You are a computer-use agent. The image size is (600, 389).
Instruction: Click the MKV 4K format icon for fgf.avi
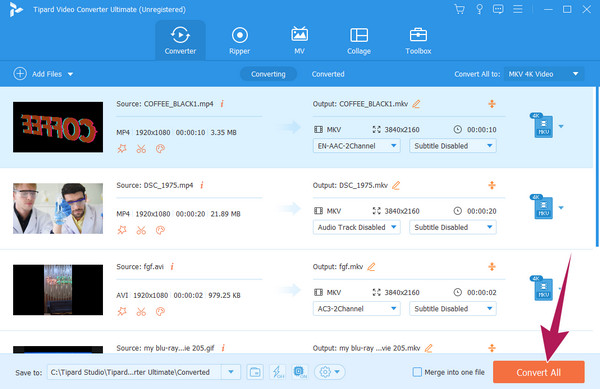point(543,288)
